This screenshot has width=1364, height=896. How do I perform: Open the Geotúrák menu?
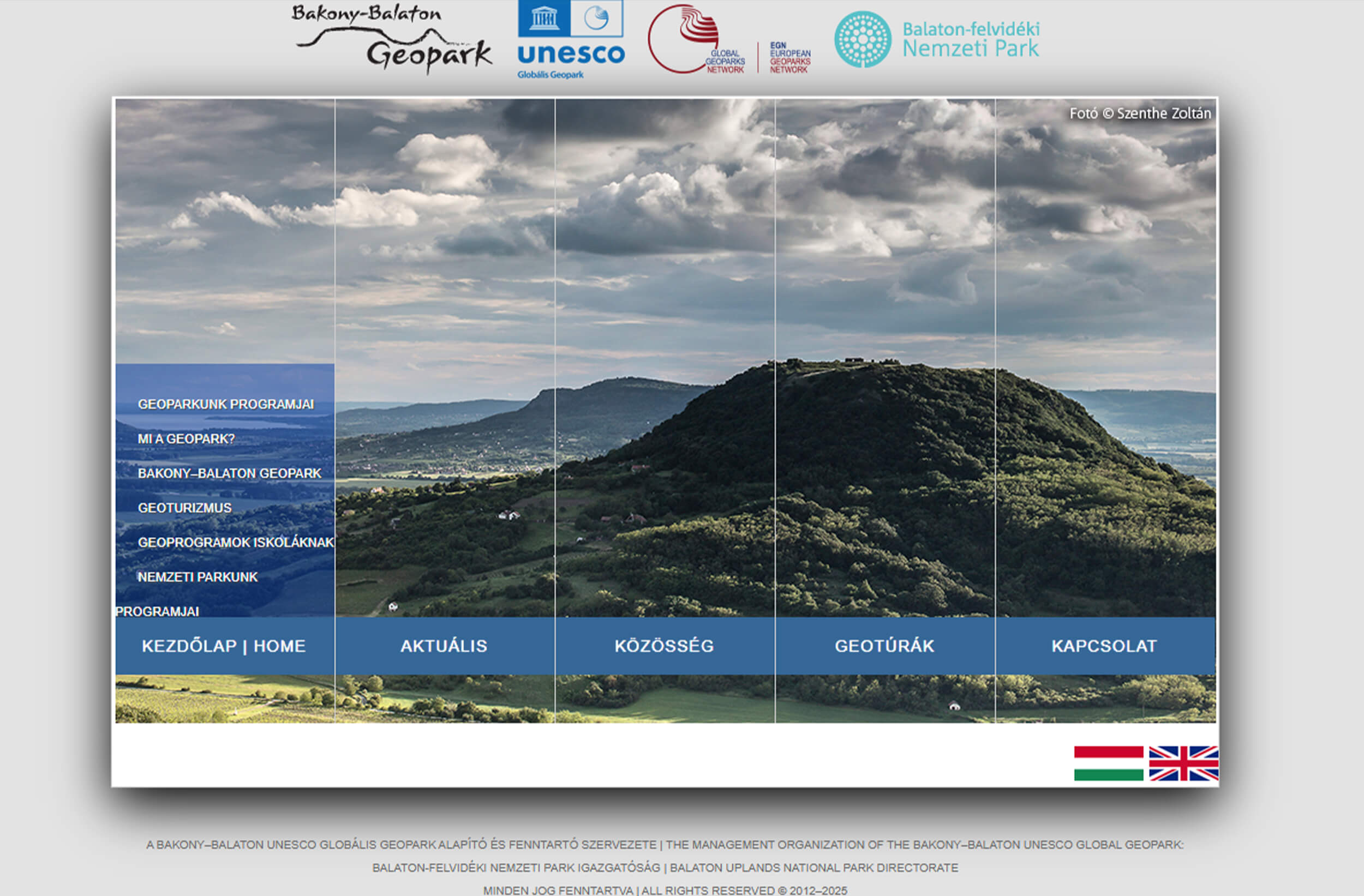click(x=884, y=646)
